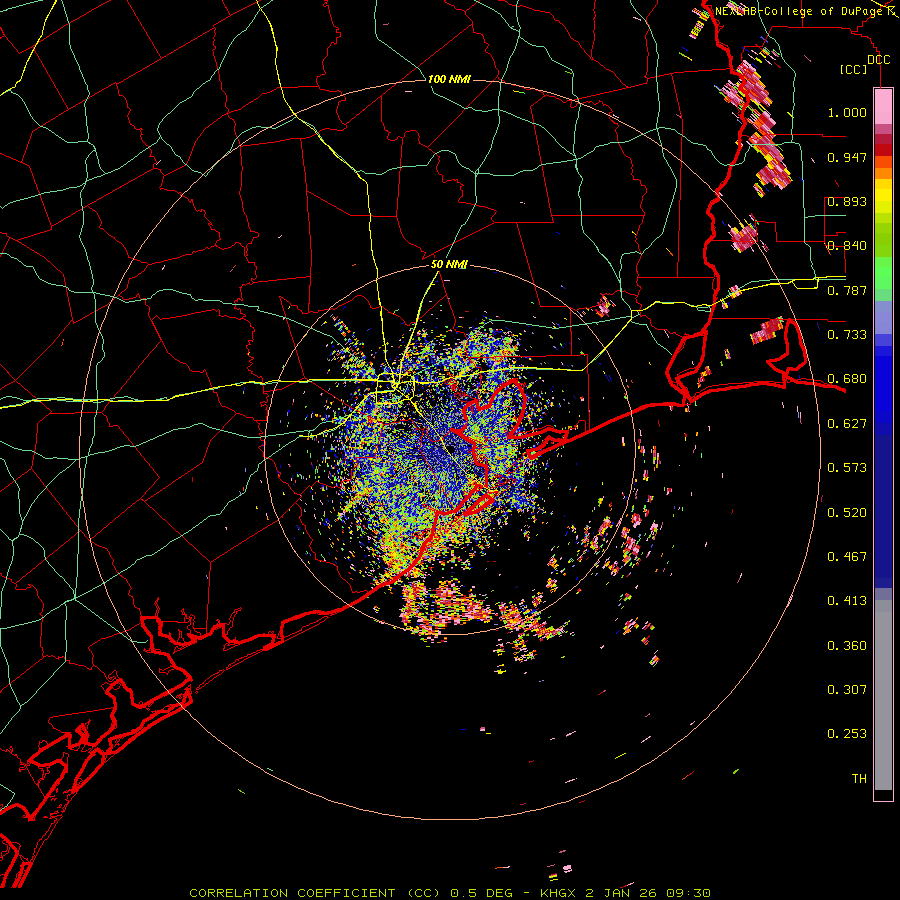This screenshot has width=900, height=900.
Task: Click the 1.000 value on the color scale
Action: click(847, 112)
